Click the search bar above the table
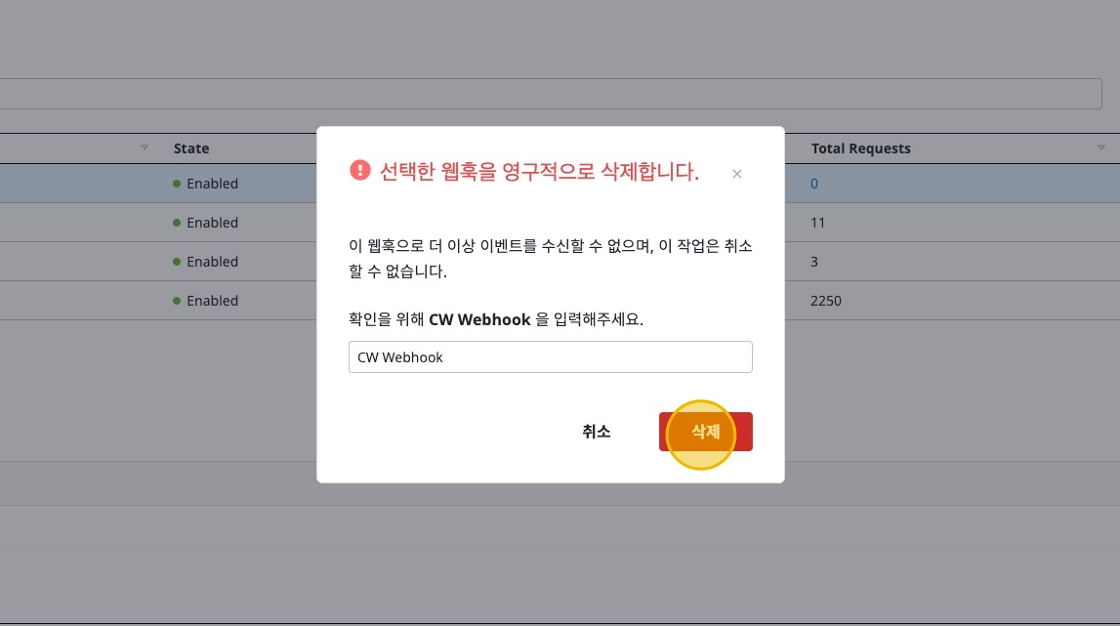Image resolution: width=1120 pixels, height=626 pixels. click(550, 94)
